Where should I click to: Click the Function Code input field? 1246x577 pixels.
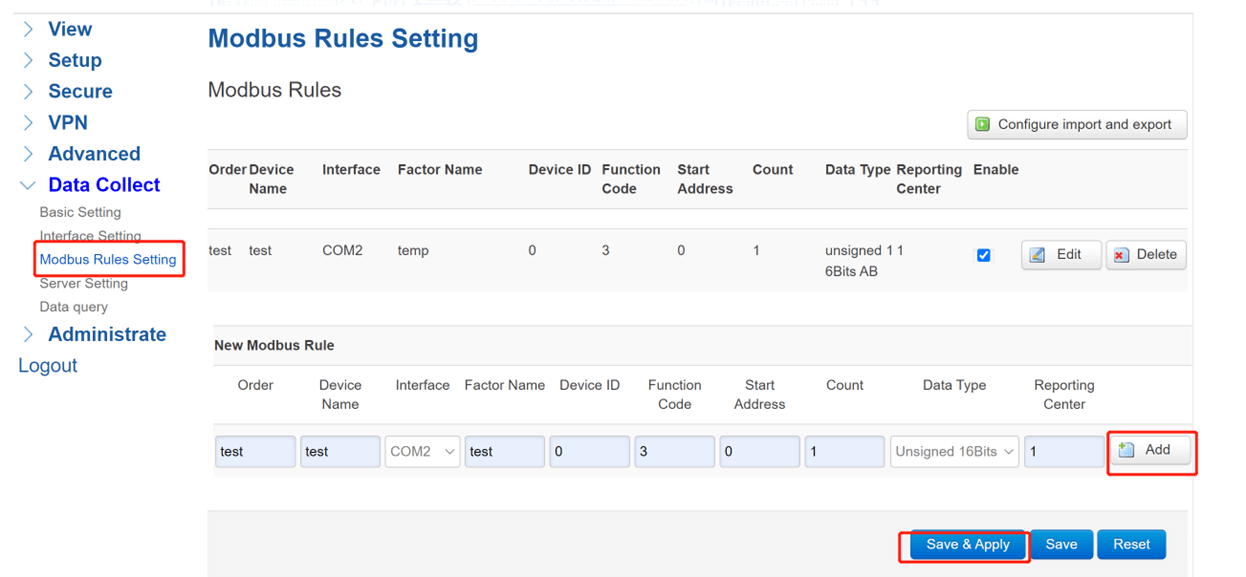coord(675,451)
